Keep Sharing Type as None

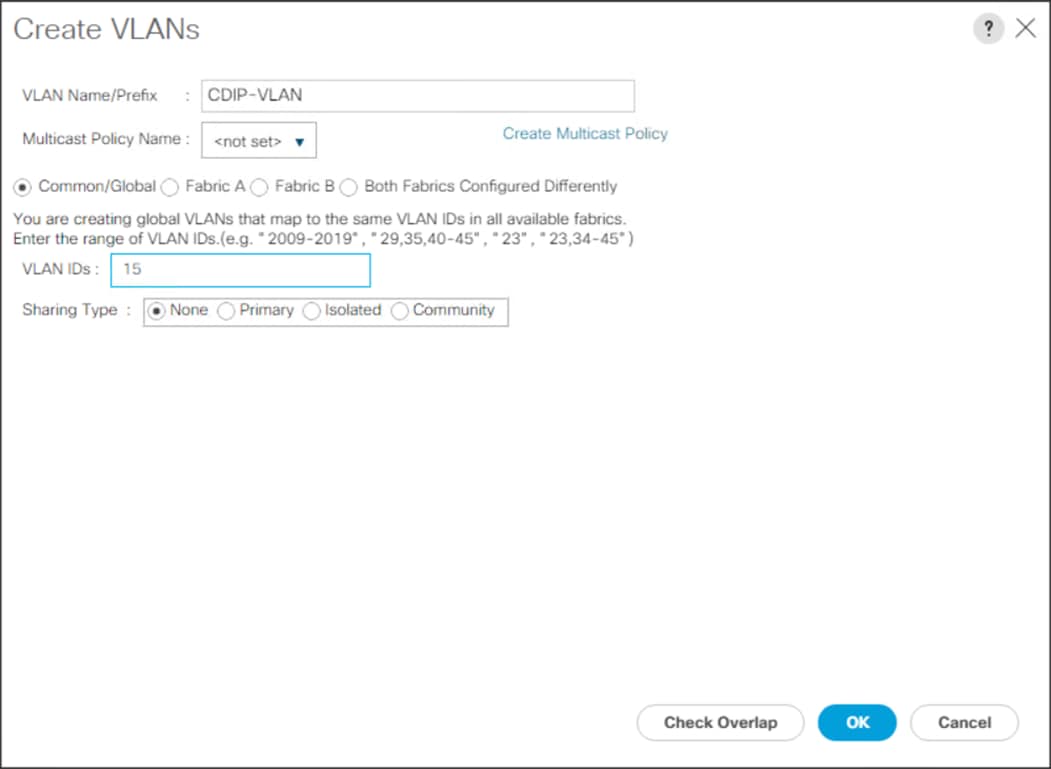[x=157, y=311]
